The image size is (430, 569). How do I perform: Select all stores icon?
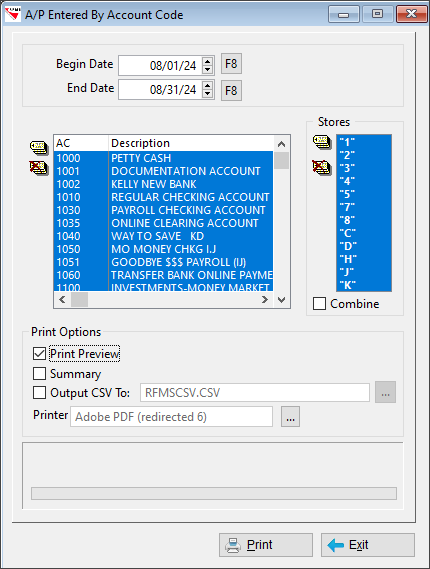click(322, 142)
